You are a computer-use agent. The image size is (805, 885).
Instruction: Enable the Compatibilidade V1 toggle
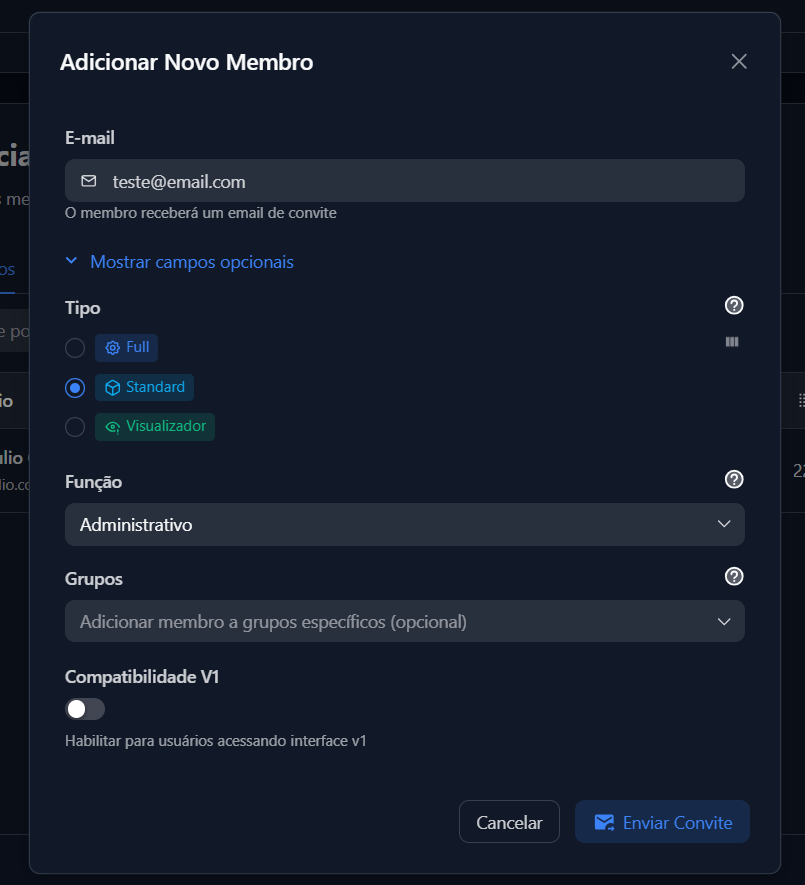coord(85,709)
